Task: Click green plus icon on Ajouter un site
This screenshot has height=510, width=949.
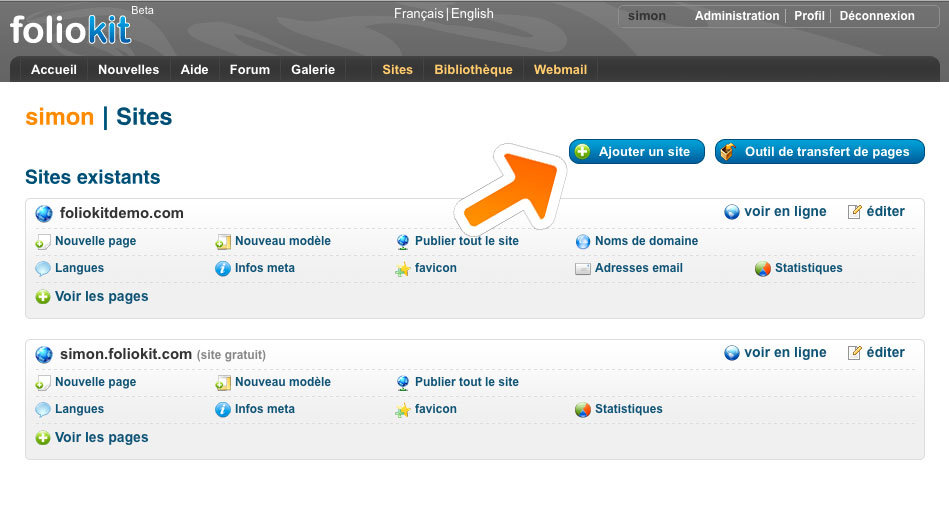Action: point(582,151)
